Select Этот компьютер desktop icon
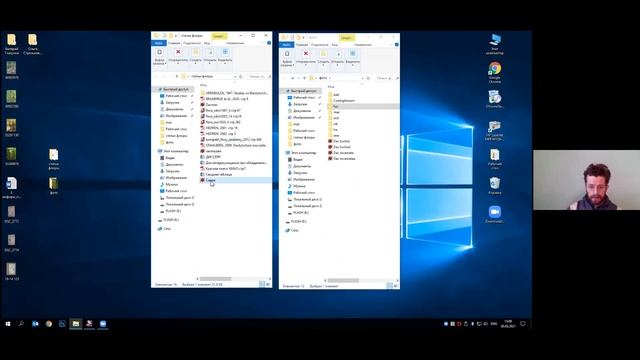This screenshot has width=640, height=360. (495, 44)
